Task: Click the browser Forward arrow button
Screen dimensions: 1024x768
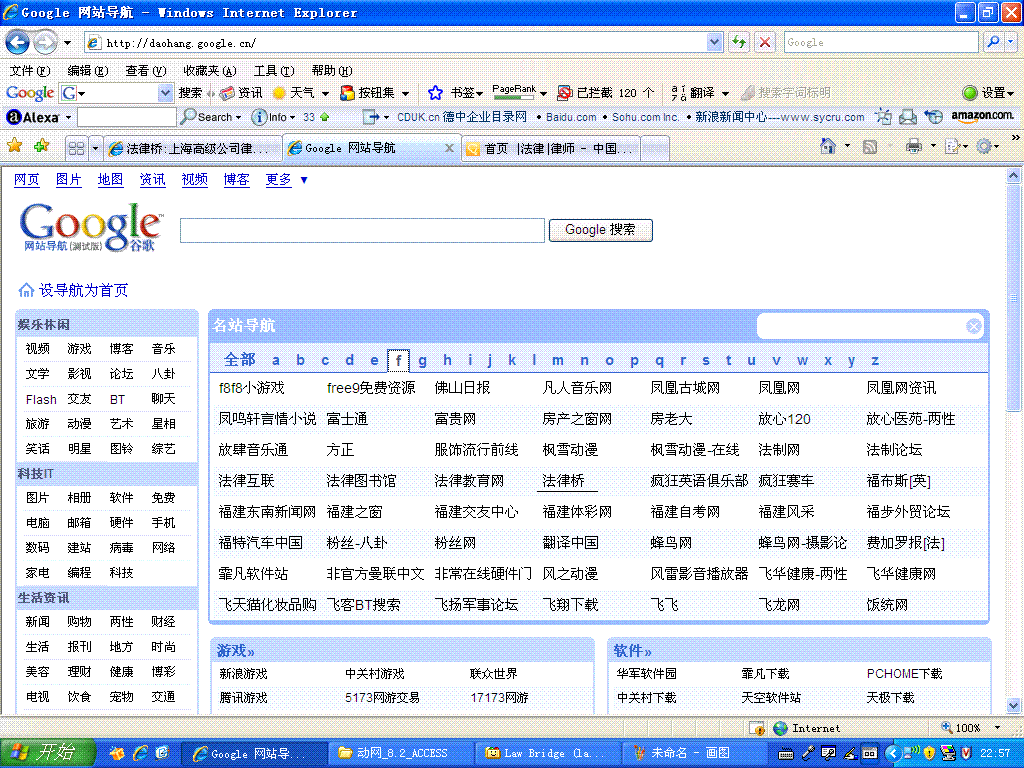Action: [45, 43]
